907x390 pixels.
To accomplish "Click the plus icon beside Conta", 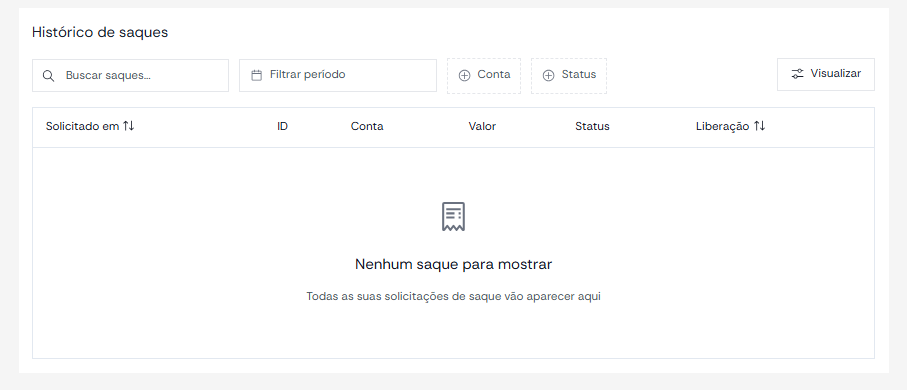I will [x=464, y=76].
